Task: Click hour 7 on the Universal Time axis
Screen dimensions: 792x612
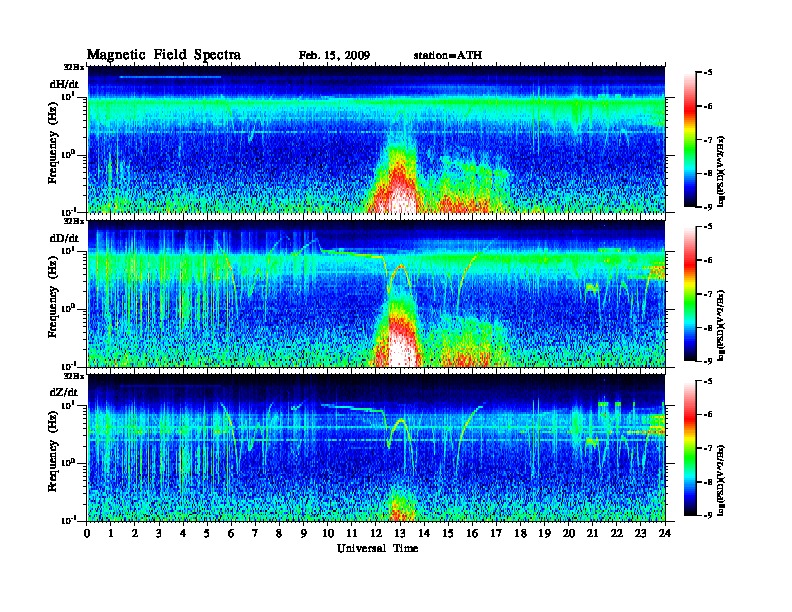Action: pos(255,534)
